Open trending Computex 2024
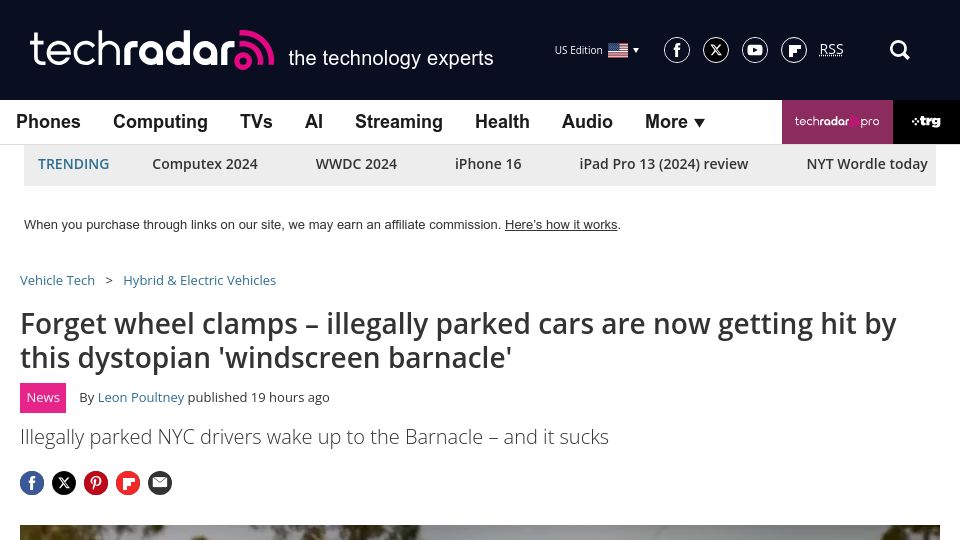This screenshot has width=960, height=540. tap(204, 164)
